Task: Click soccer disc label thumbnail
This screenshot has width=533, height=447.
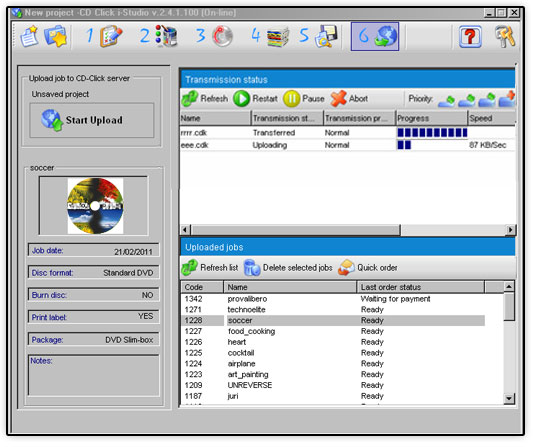Action: coord(95,207)
